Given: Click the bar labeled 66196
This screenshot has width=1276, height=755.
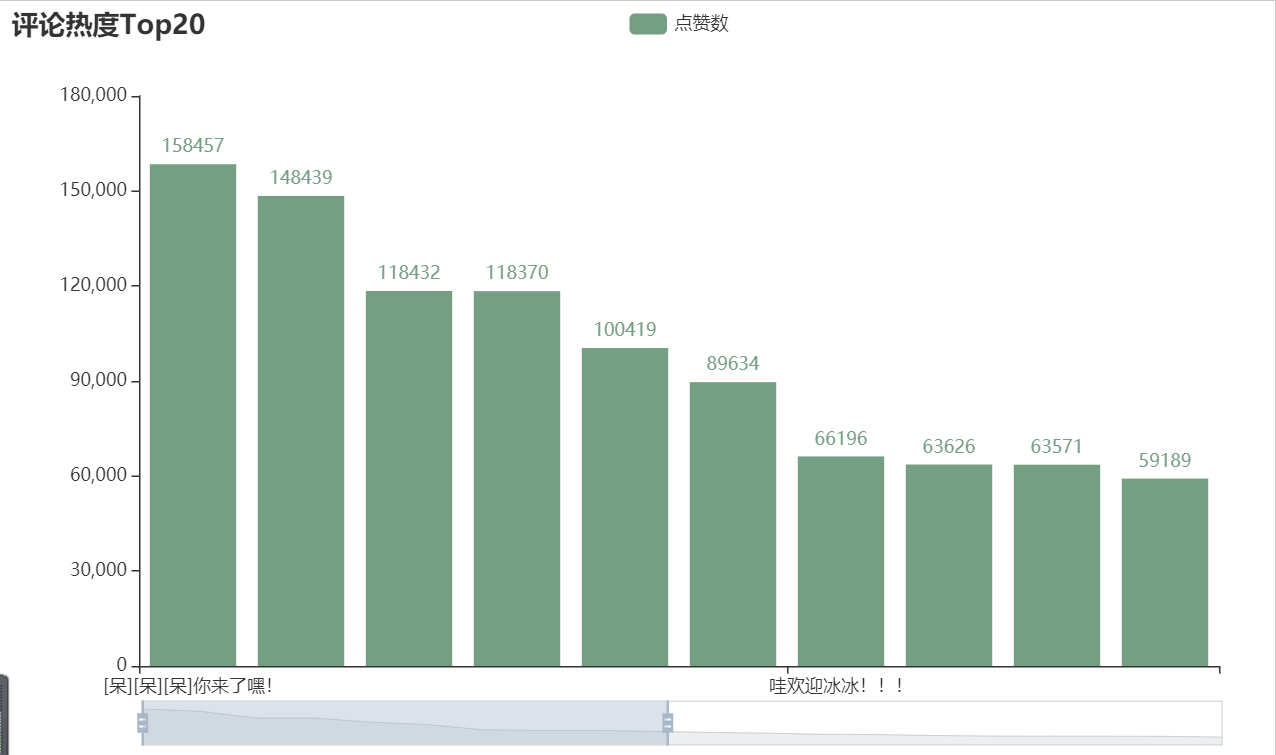Looking at the screenshot, I should click(841, 561).
